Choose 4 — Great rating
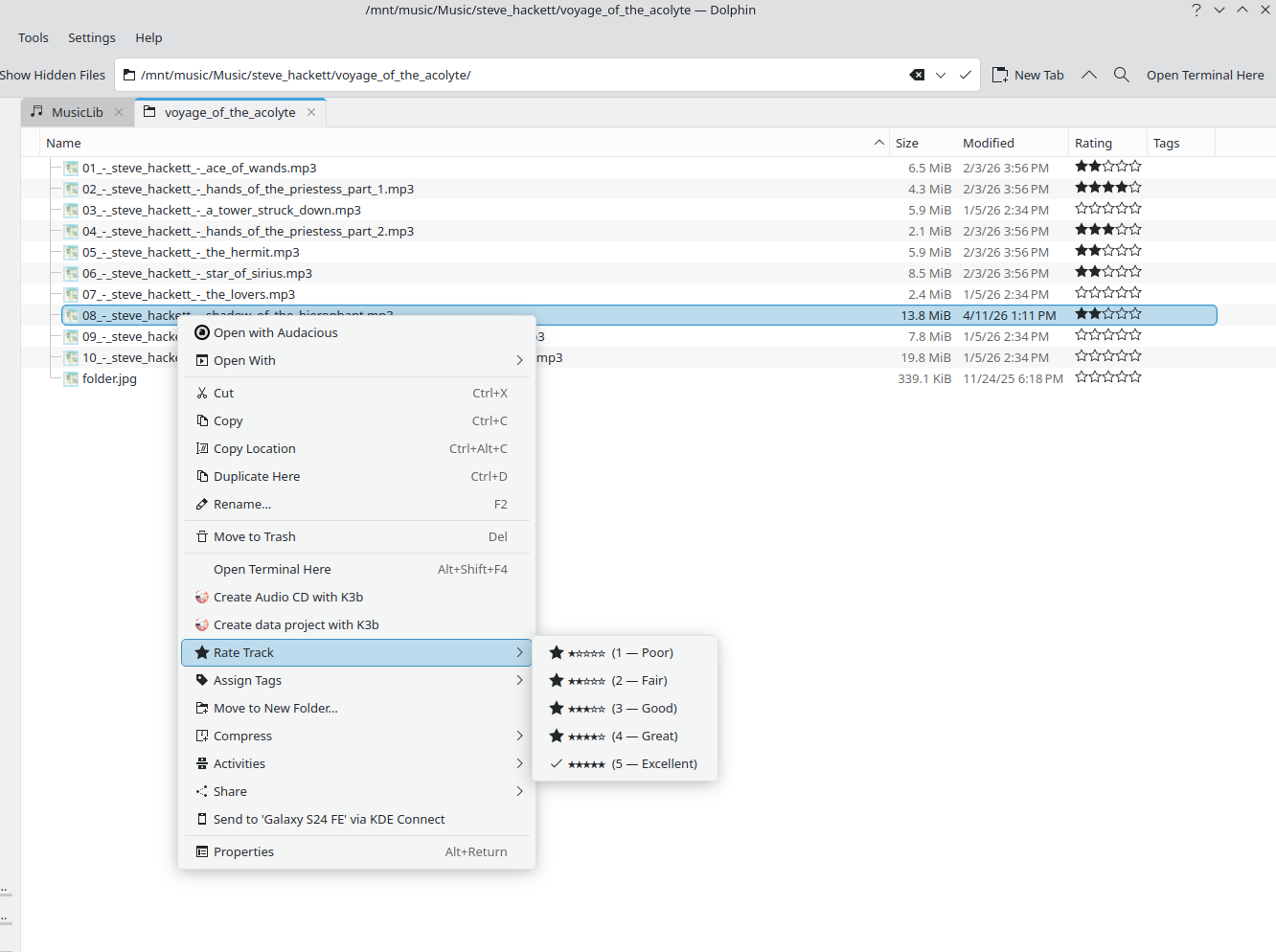1276x952 pixels. pos(625,736)
